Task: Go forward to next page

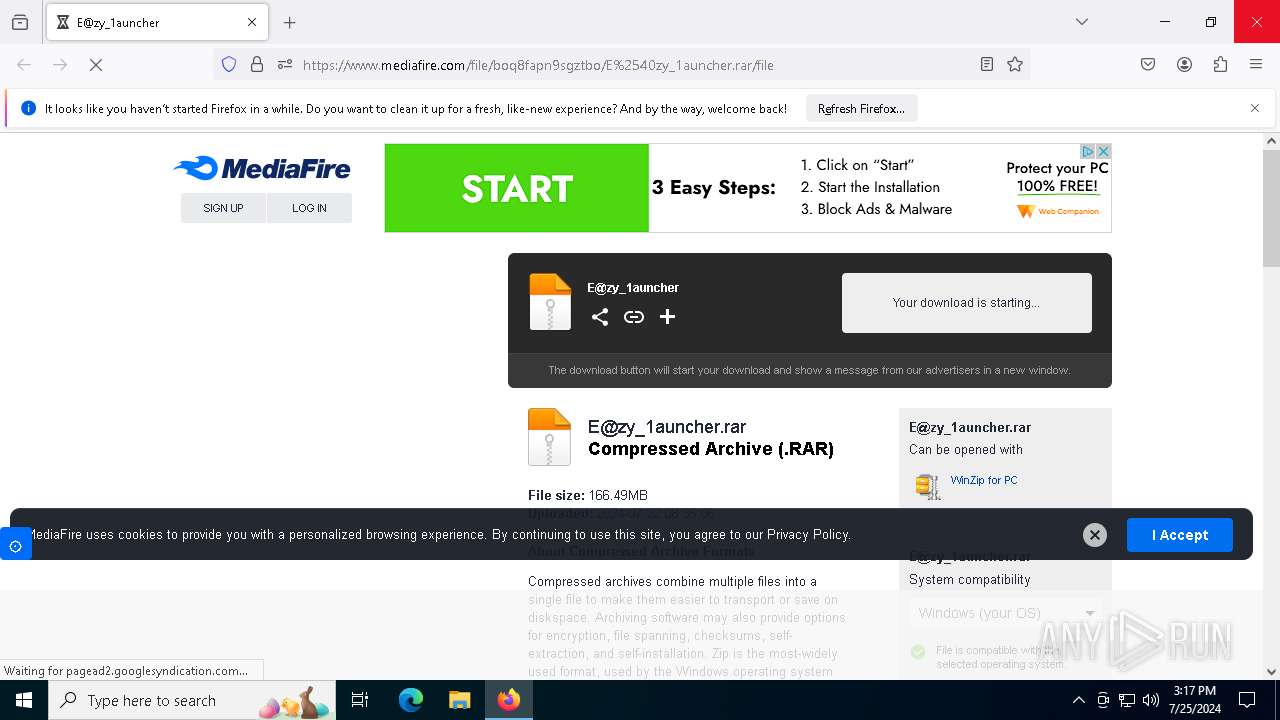Action: coord(60,65)
